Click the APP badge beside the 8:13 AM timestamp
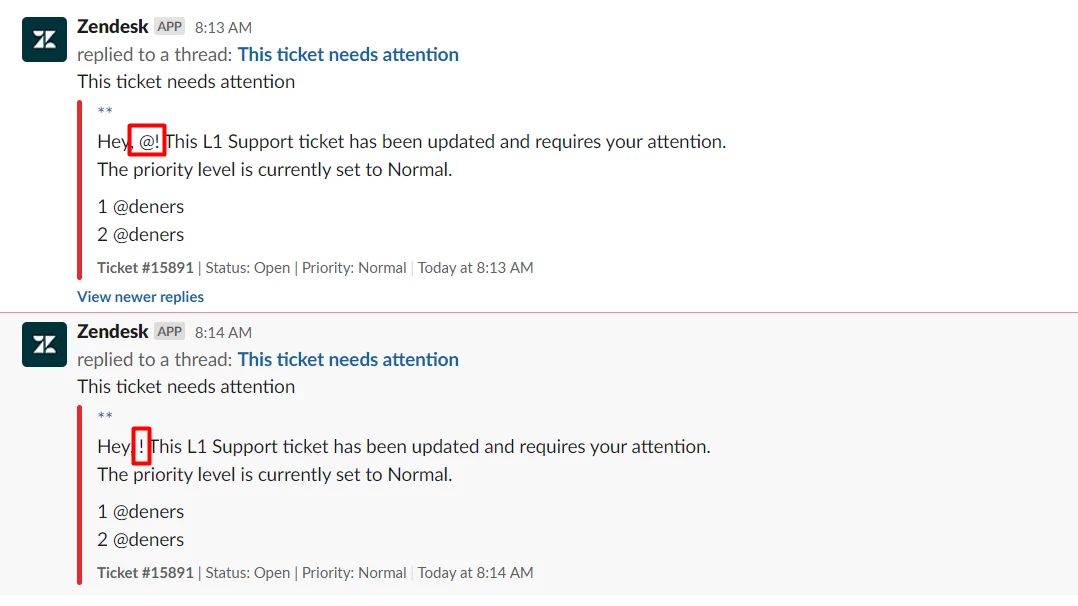 (170, 27)
